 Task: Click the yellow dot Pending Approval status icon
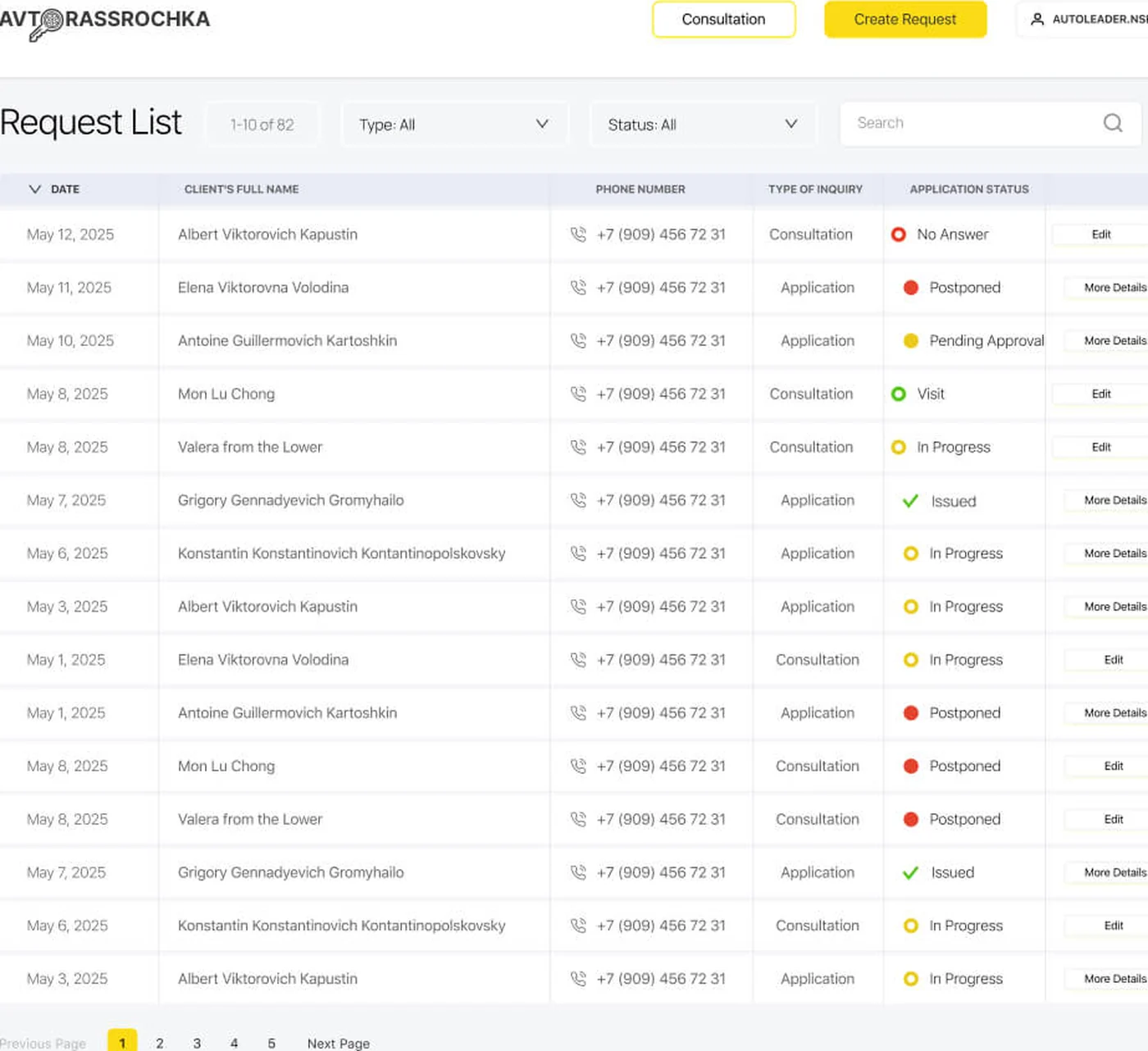(910, 341)
